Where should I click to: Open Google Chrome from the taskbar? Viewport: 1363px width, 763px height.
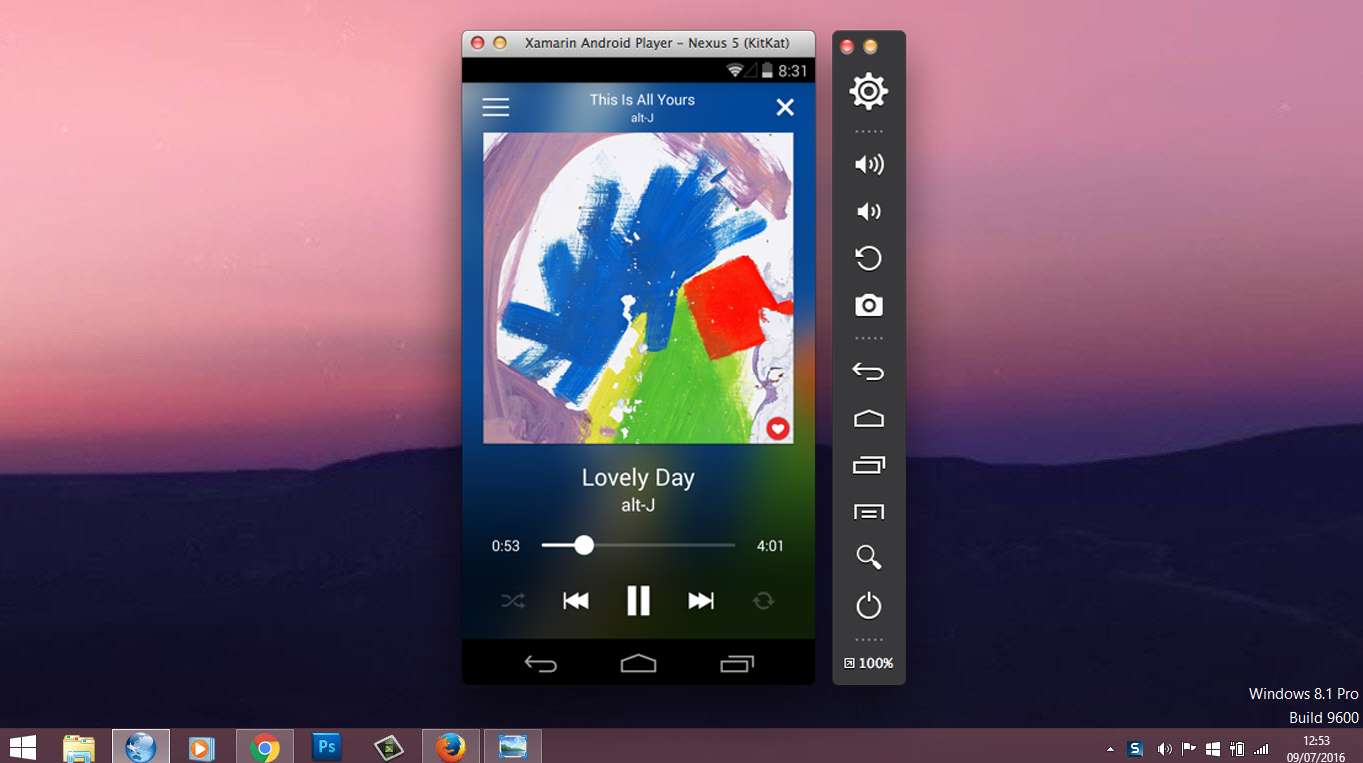pos(265,747)
